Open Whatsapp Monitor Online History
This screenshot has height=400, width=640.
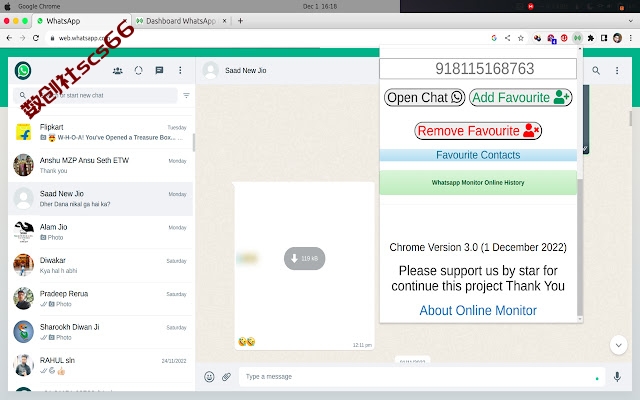click(x=478, y=182)
